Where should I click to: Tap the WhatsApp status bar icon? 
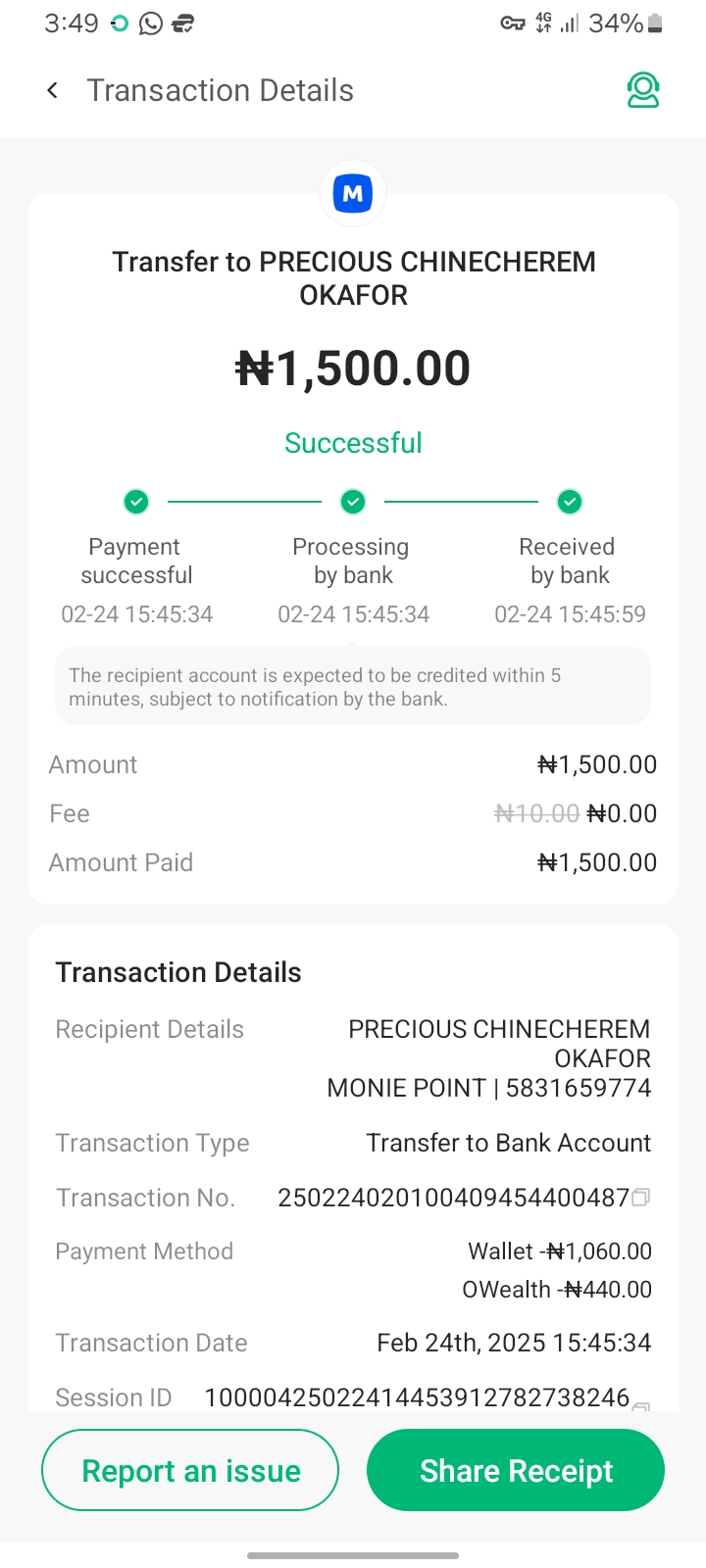151,24
